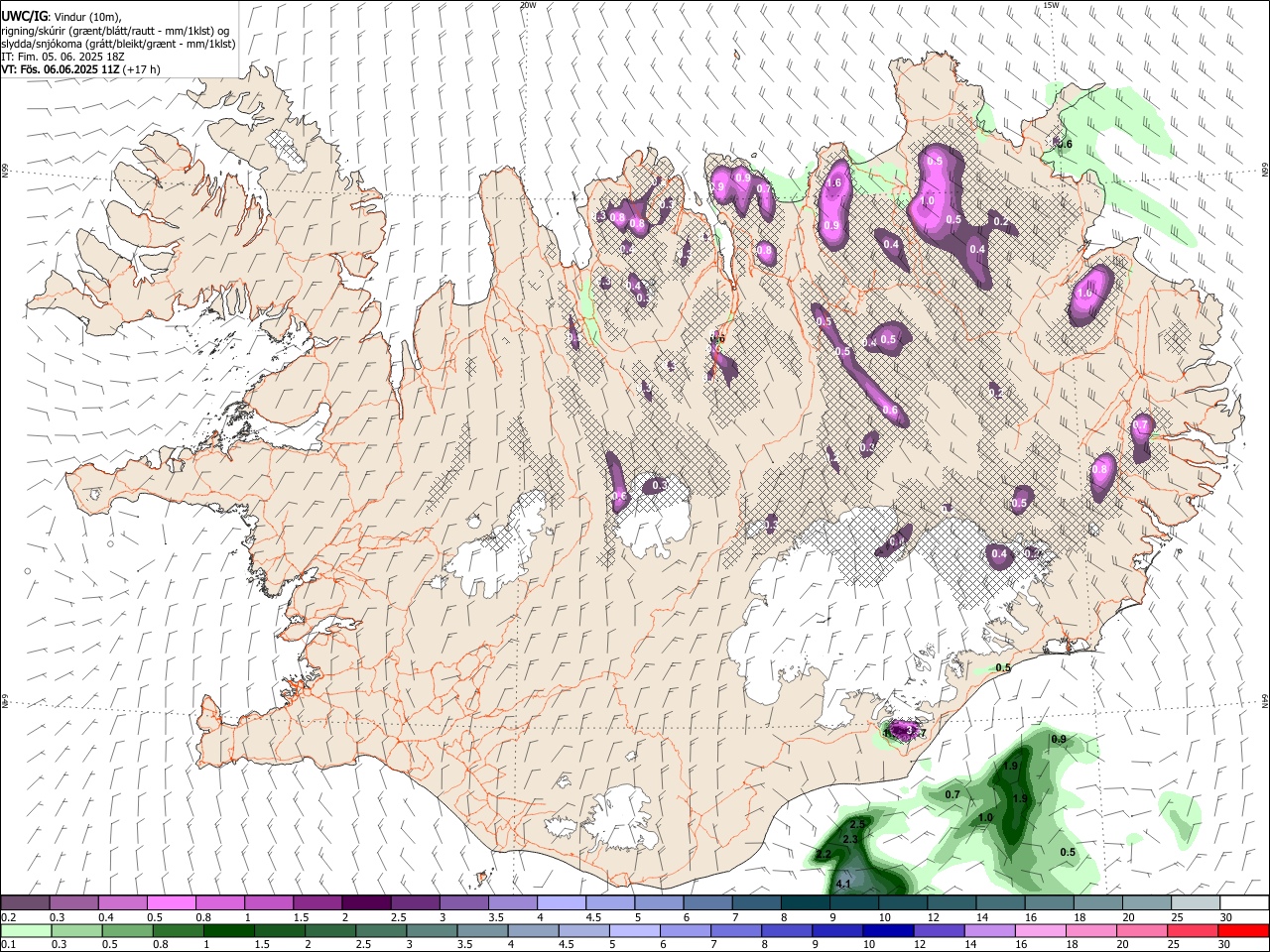The height and width of the screenshot is (952, 1270).
Task: Click the 0.1 label in the bottom legend row
Action: click(x=9, y=945)
